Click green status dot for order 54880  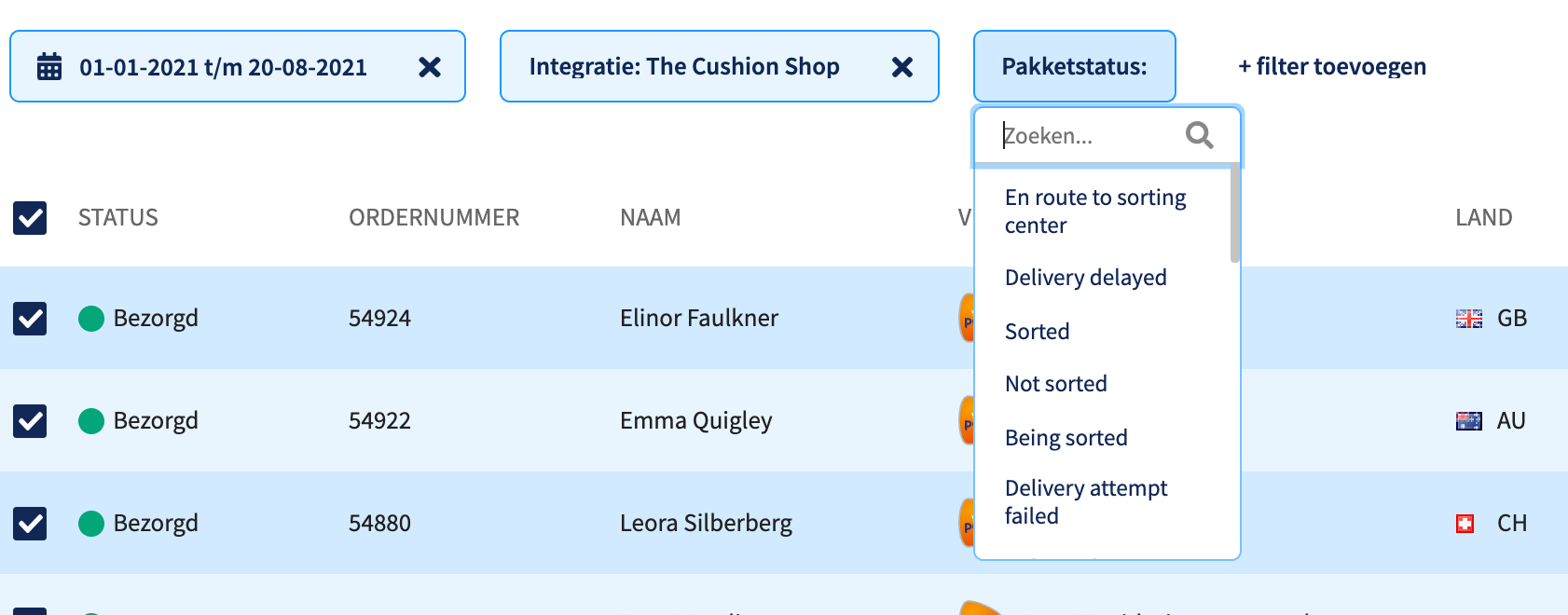[91, 524]
